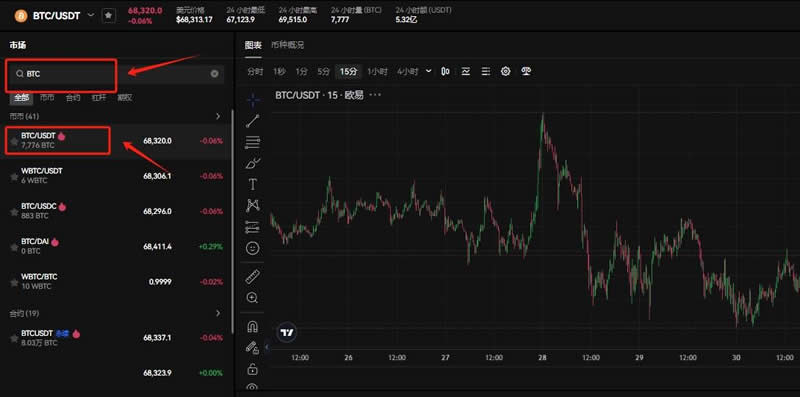Image resolution: width=800 pixels, height=397 pixels.
Task: Toggle magnet mode in drawing toolbar
Action: coord(253,326)
